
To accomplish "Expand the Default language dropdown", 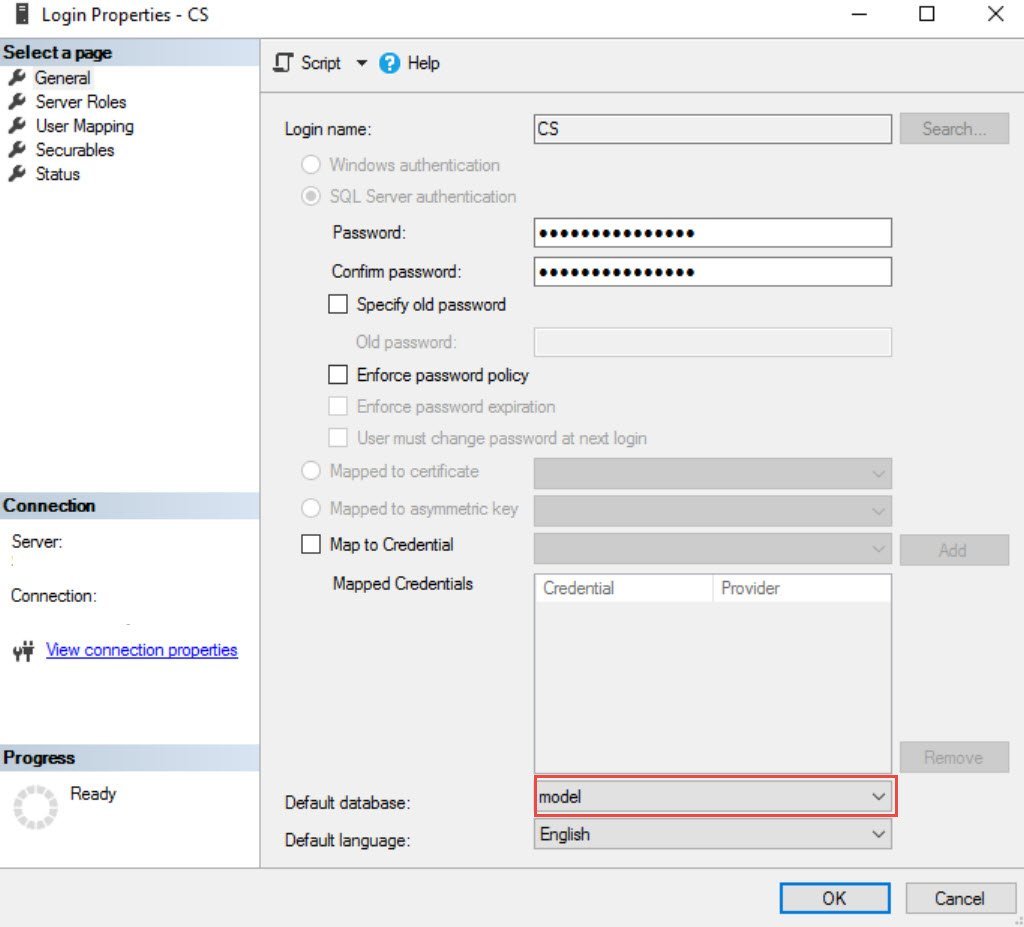I will click(x=879, y=834).
